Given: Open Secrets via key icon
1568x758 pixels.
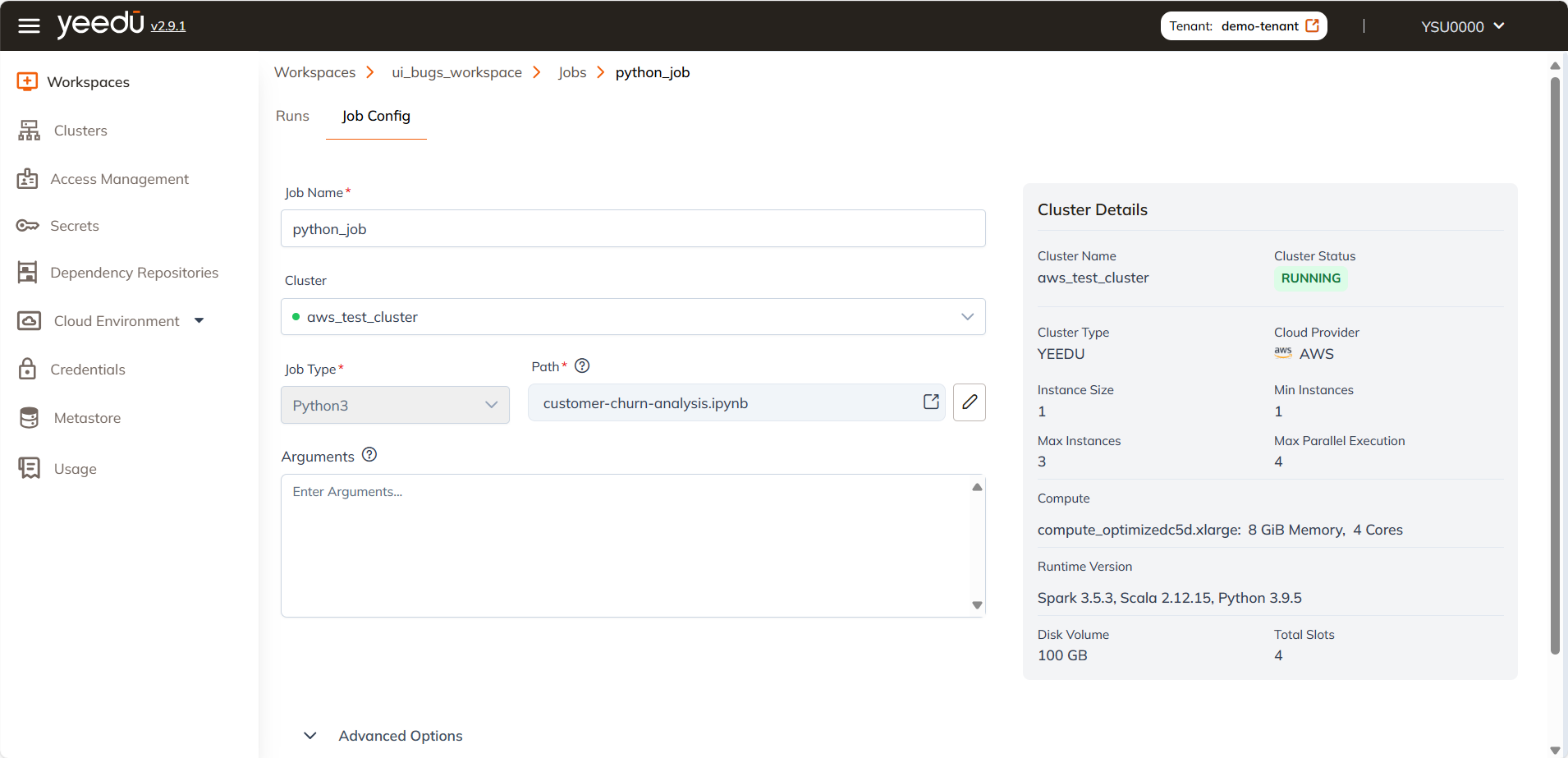Looking at the screenshot, I should pyautogui.click(x=28, y=226).
